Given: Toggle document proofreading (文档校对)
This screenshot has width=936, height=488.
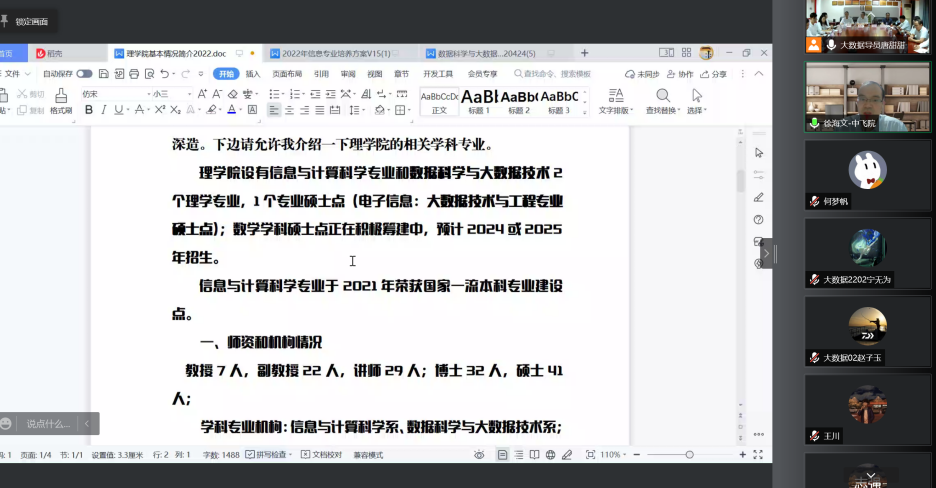Looking at the screenshot, I should (321, 455).
